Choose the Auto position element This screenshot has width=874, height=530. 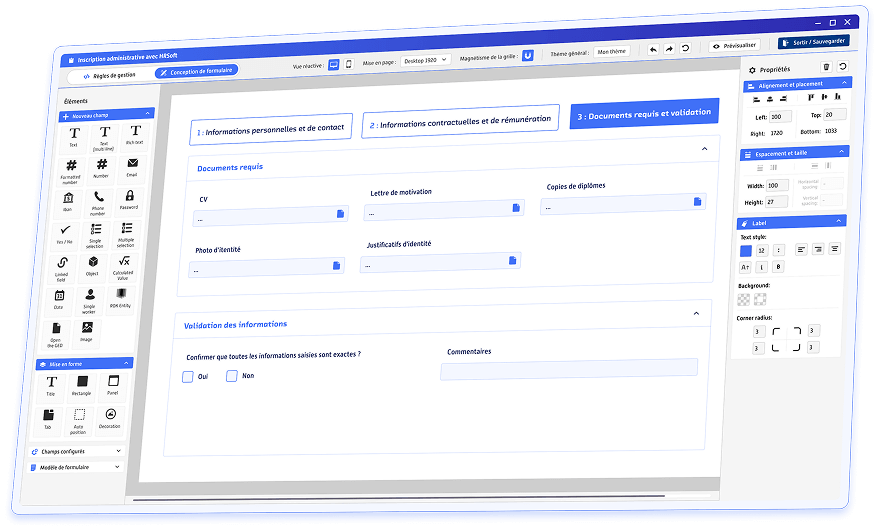point(79,420)
